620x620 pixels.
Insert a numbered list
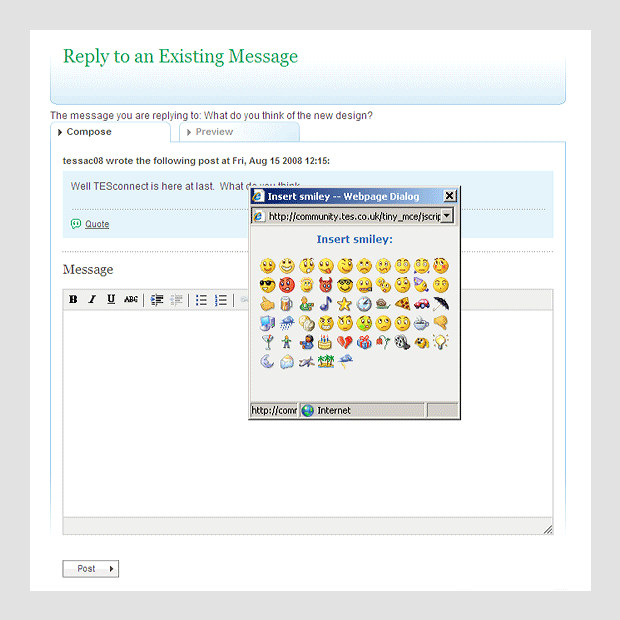click(x=221, y=300)
